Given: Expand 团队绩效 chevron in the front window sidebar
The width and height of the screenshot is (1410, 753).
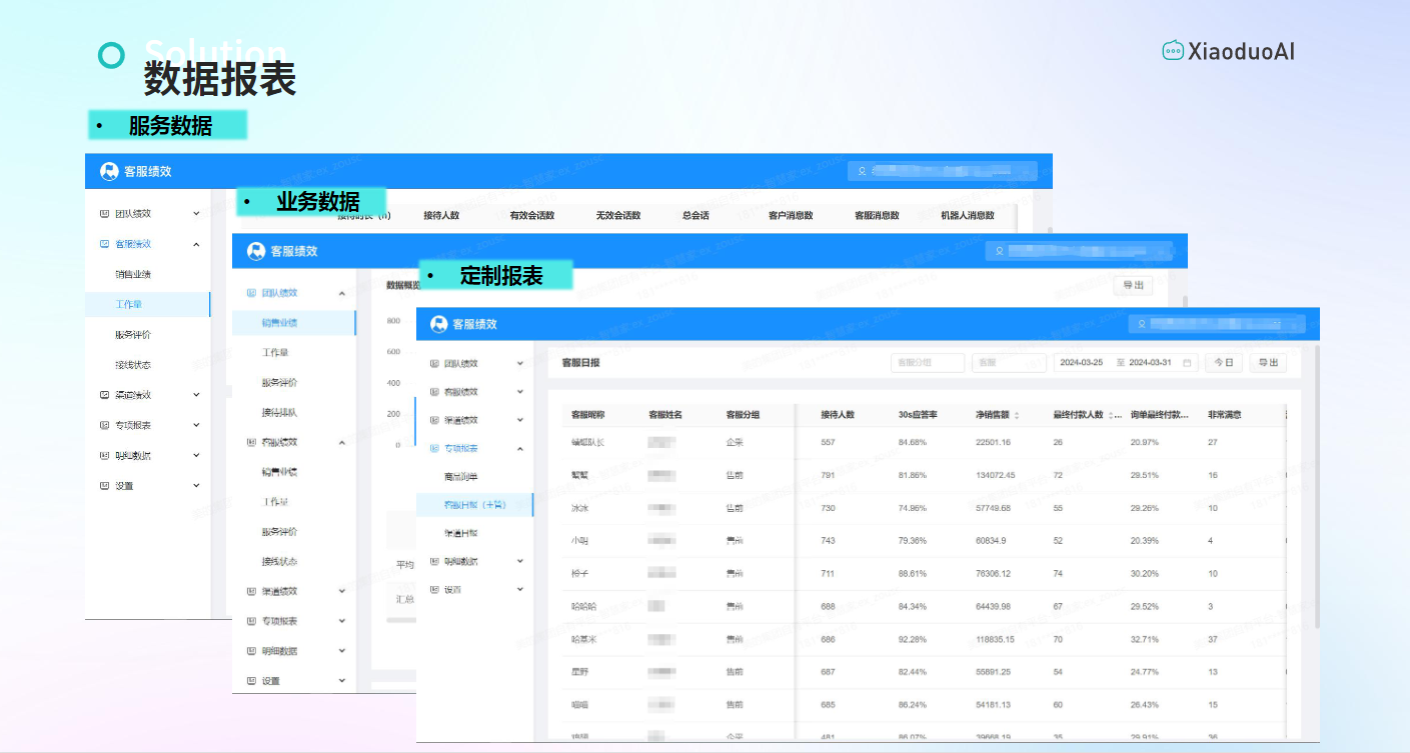Looking at the screenshot, I should click(x=520, y=364).
